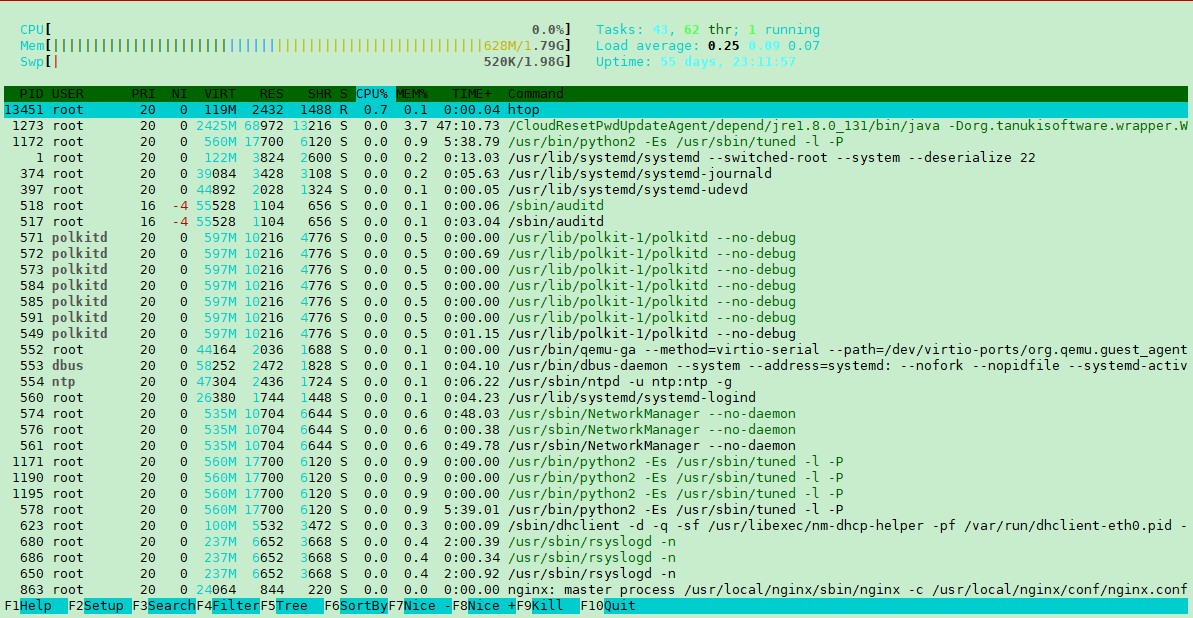Sort by the USER column header
The width and height of the screenshot is (1193, 618).
68,94
